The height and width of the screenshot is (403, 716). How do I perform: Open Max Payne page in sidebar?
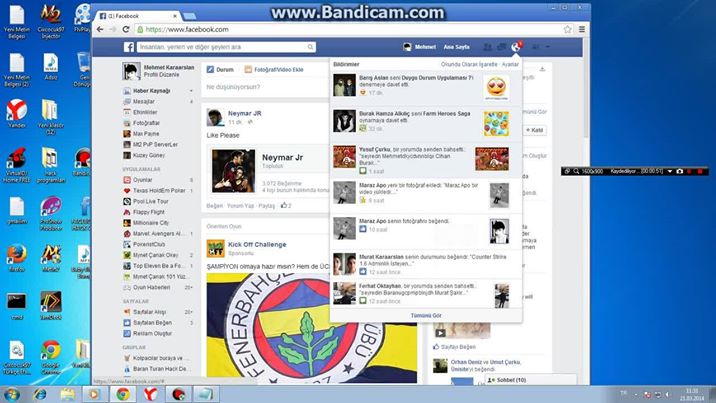tap(146, 134)
